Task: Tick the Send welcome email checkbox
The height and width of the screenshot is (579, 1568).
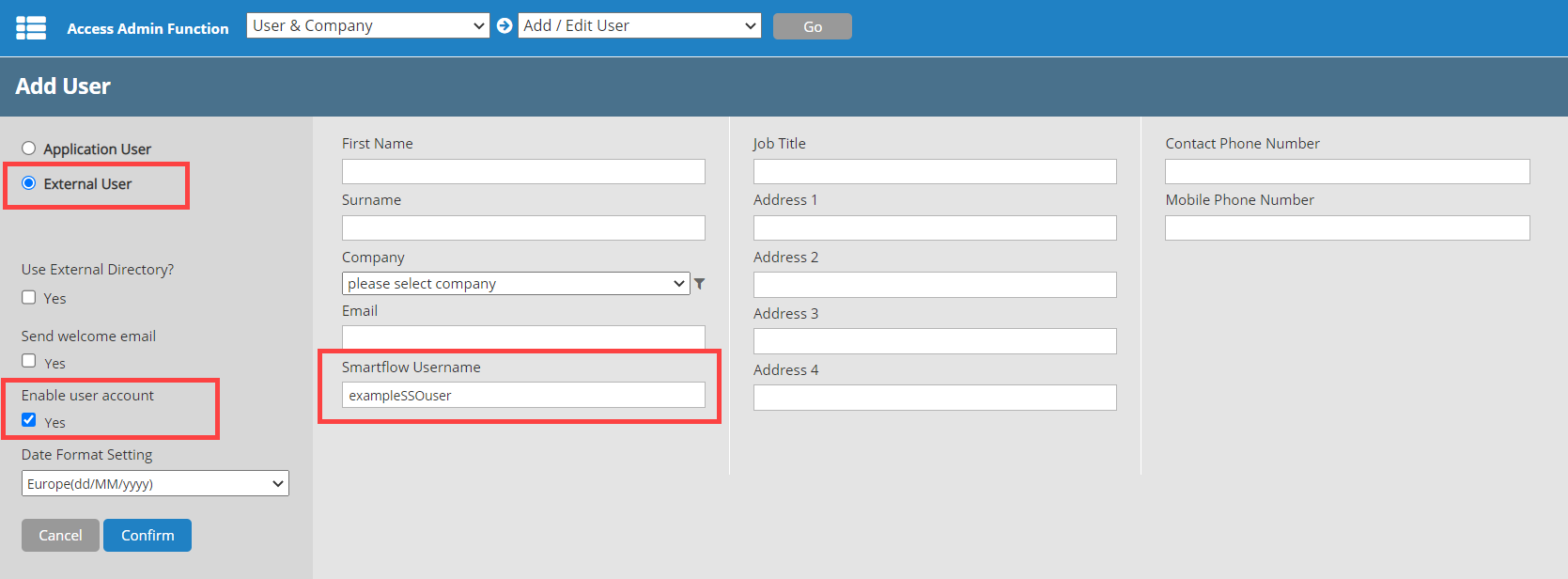Action: 29,361
